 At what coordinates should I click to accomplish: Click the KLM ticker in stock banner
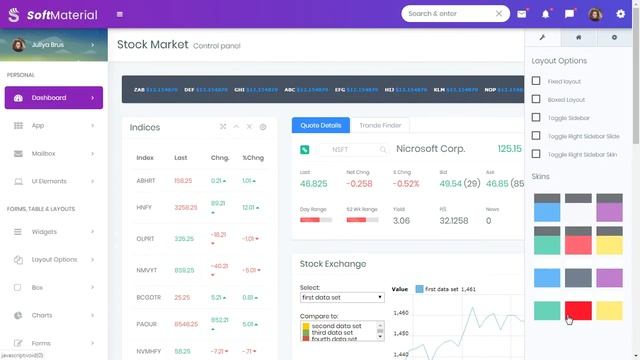[x=439, y=90]
